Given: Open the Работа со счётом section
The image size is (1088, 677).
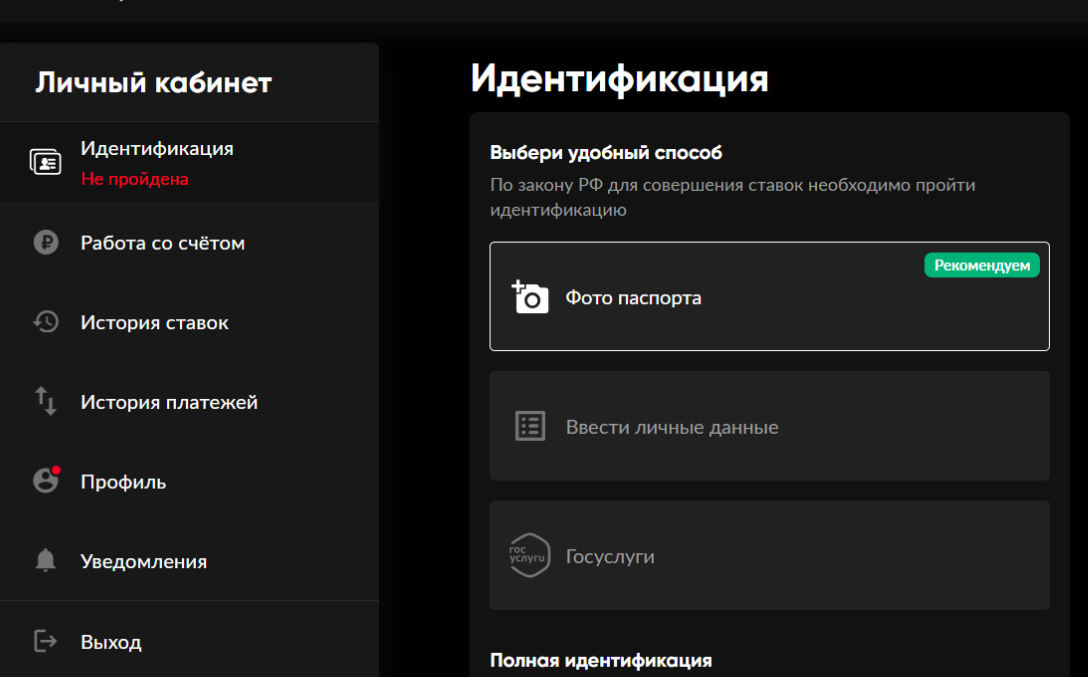Looking at the screenshot, I should click(x=162, y=243).
